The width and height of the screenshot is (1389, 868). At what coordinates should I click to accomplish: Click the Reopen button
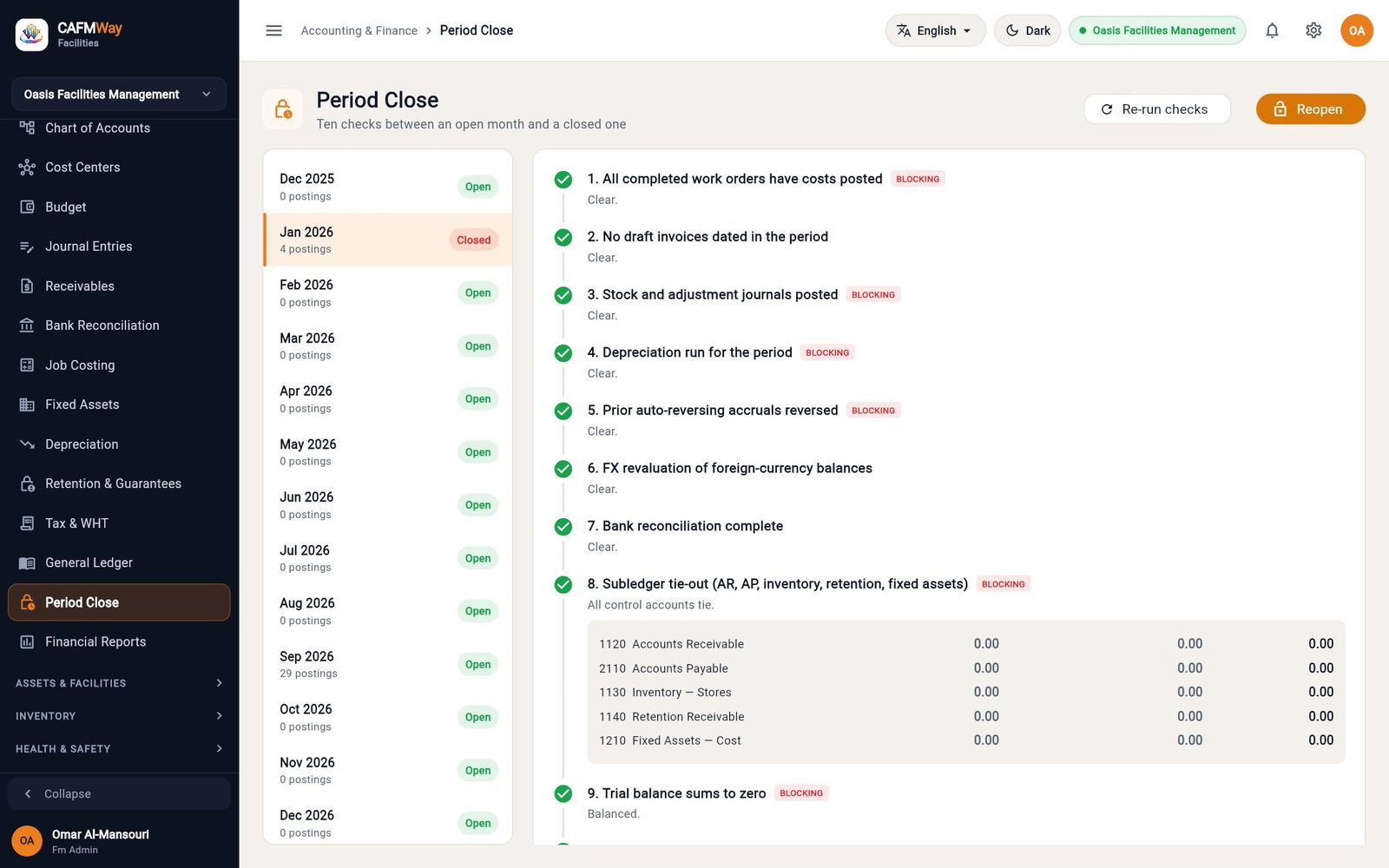click(x=1310, y=109)
